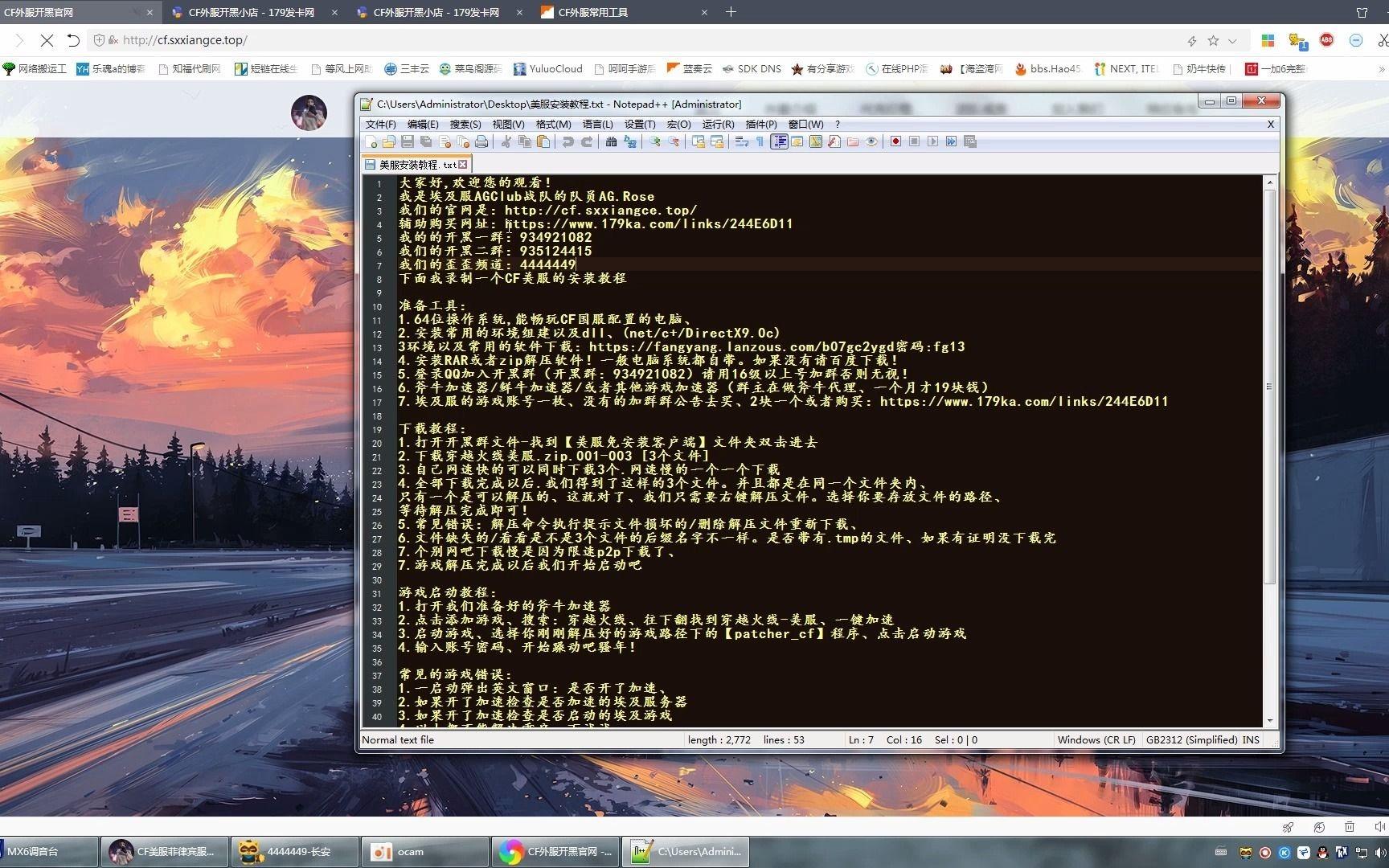The width and height of the screenshot is (1389, 868).
Task: Toggle the Monitoring eye icon
Action: pos(871,141)
